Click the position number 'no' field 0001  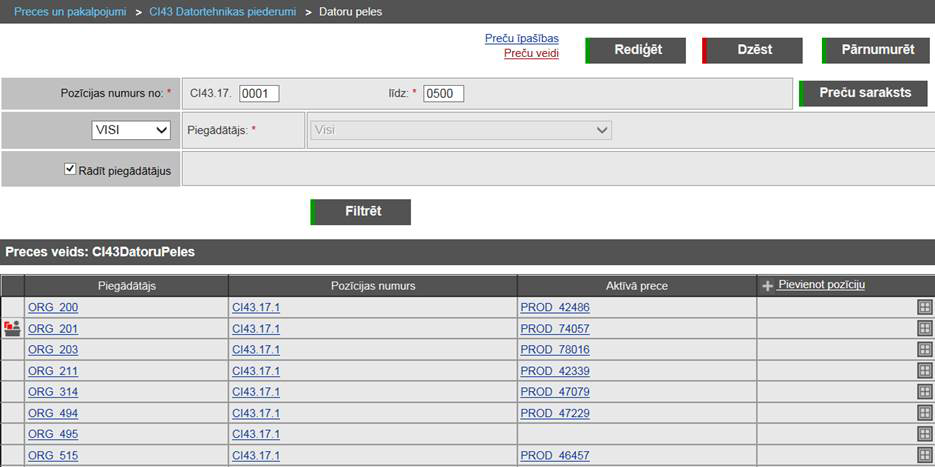click(259, 94)
